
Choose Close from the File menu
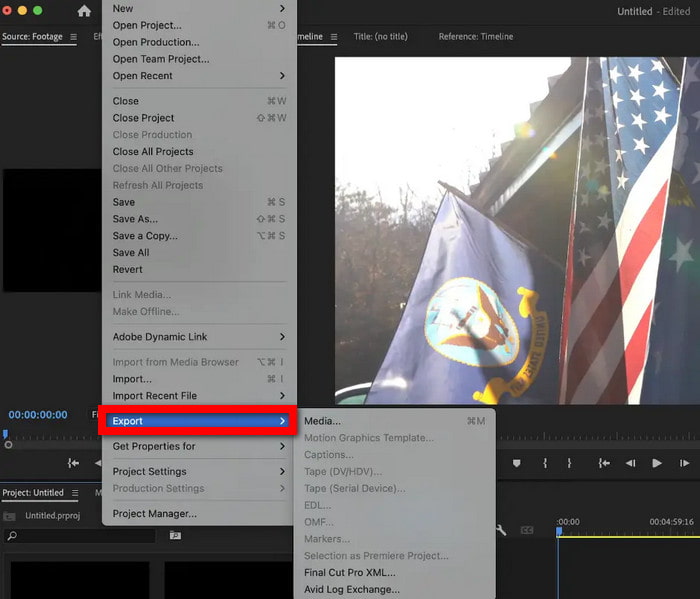click(199, 101)
